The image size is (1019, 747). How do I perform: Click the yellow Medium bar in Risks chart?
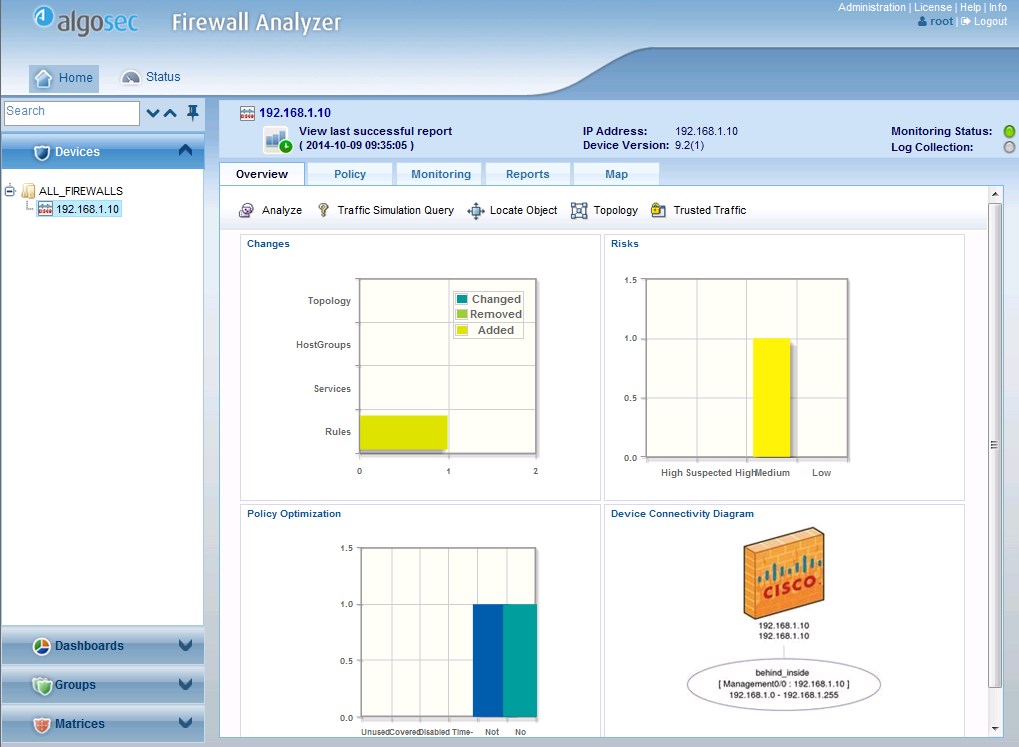tap(771, 398)
